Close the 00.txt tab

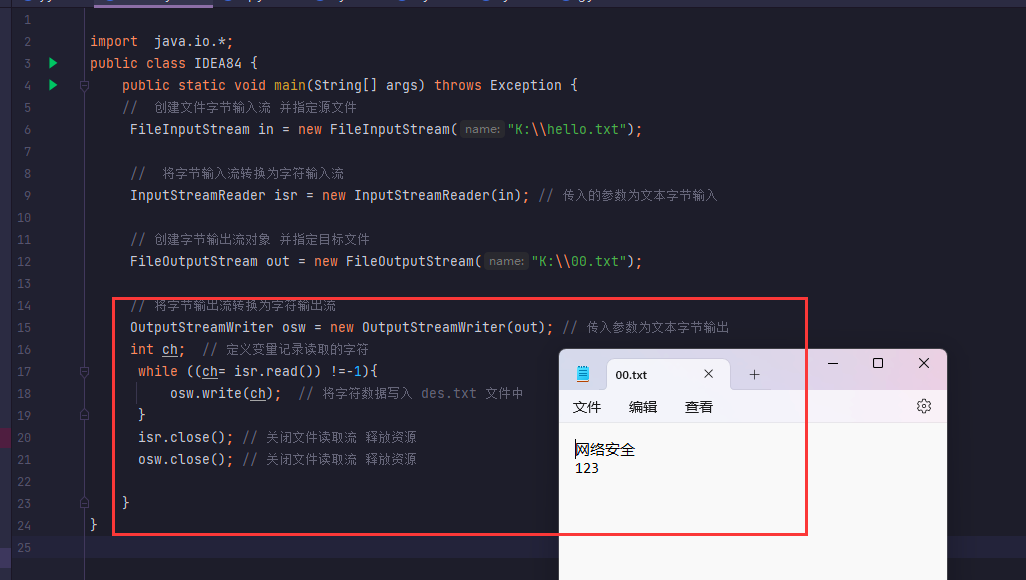[708, 374]
